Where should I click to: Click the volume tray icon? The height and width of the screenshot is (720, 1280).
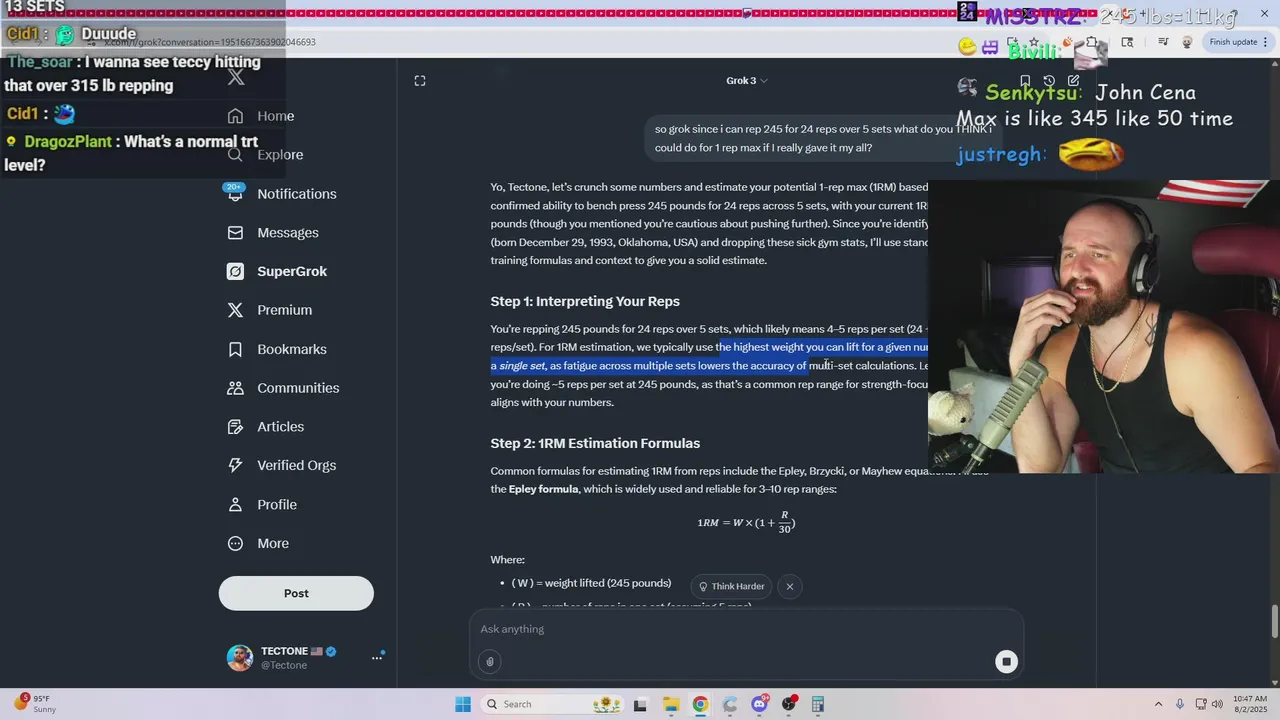[1216, 704]
